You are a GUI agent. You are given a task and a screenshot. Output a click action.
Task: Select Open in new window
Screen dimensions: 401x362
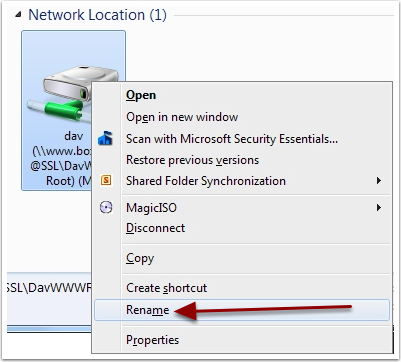[182, 117]
